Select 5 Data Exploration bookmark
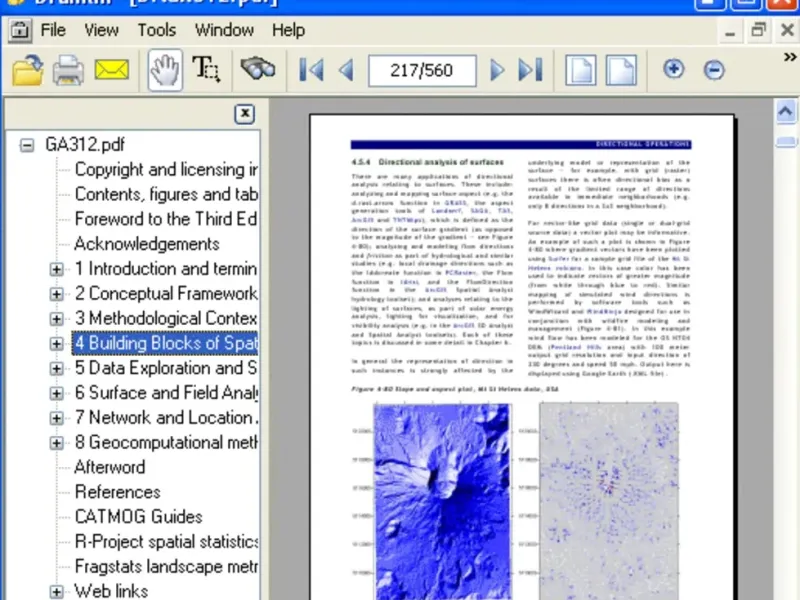Screen dimensions: 800x600 tap(166, 368)
